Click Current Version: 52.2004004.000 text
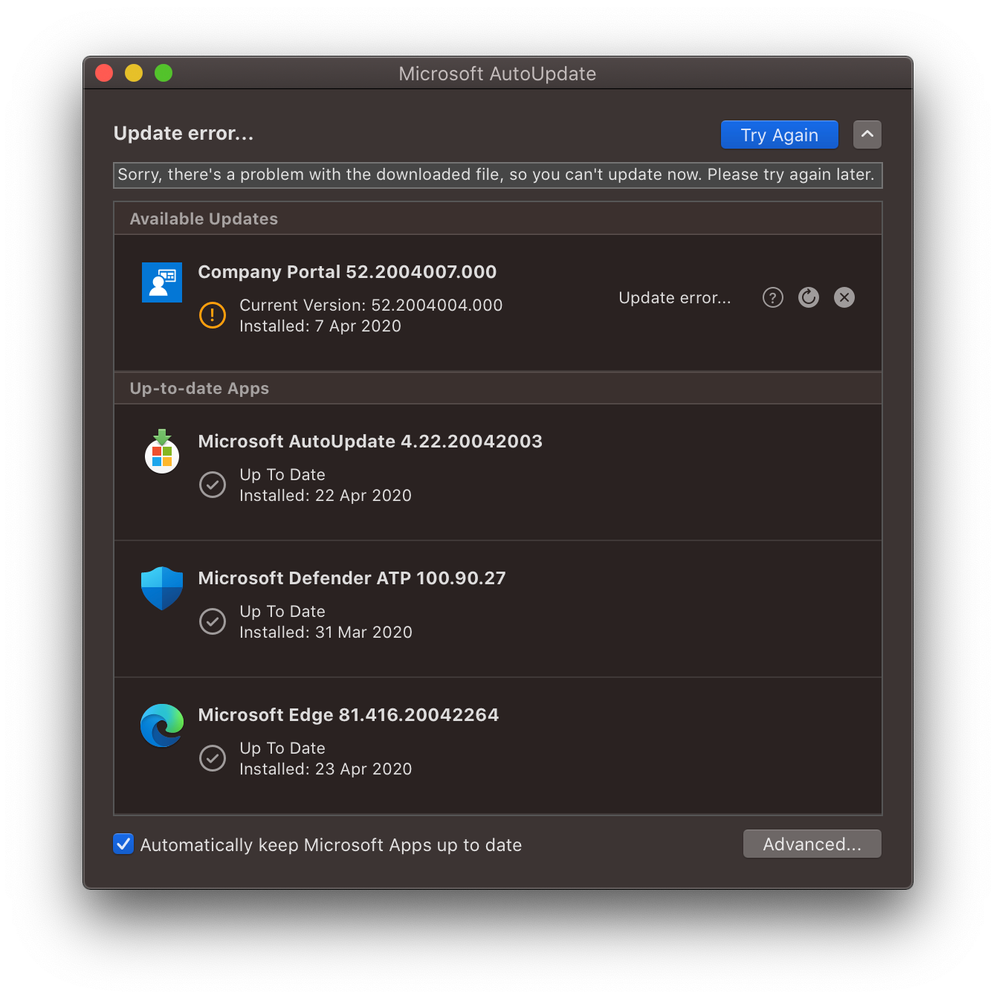This screenshot has height=999, width=996. (x=371, y=305)
